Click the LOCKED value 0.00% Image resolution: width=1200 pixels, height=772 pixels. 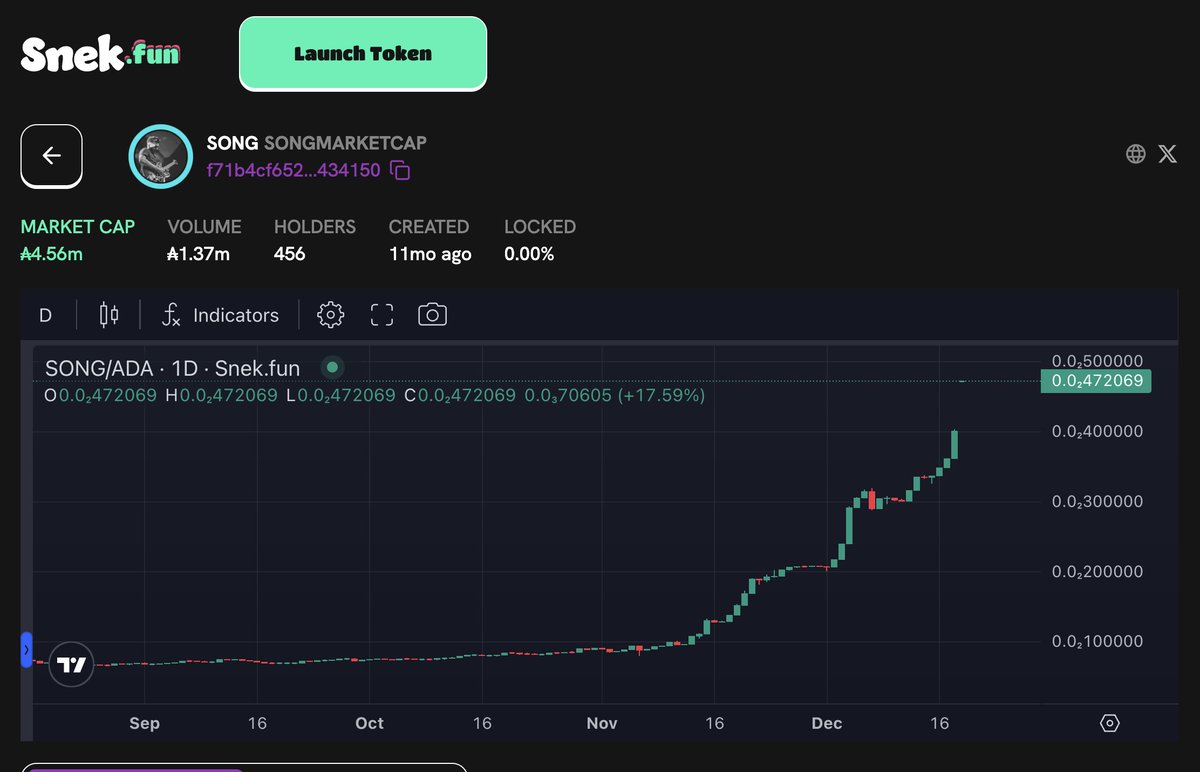[529, 254]
